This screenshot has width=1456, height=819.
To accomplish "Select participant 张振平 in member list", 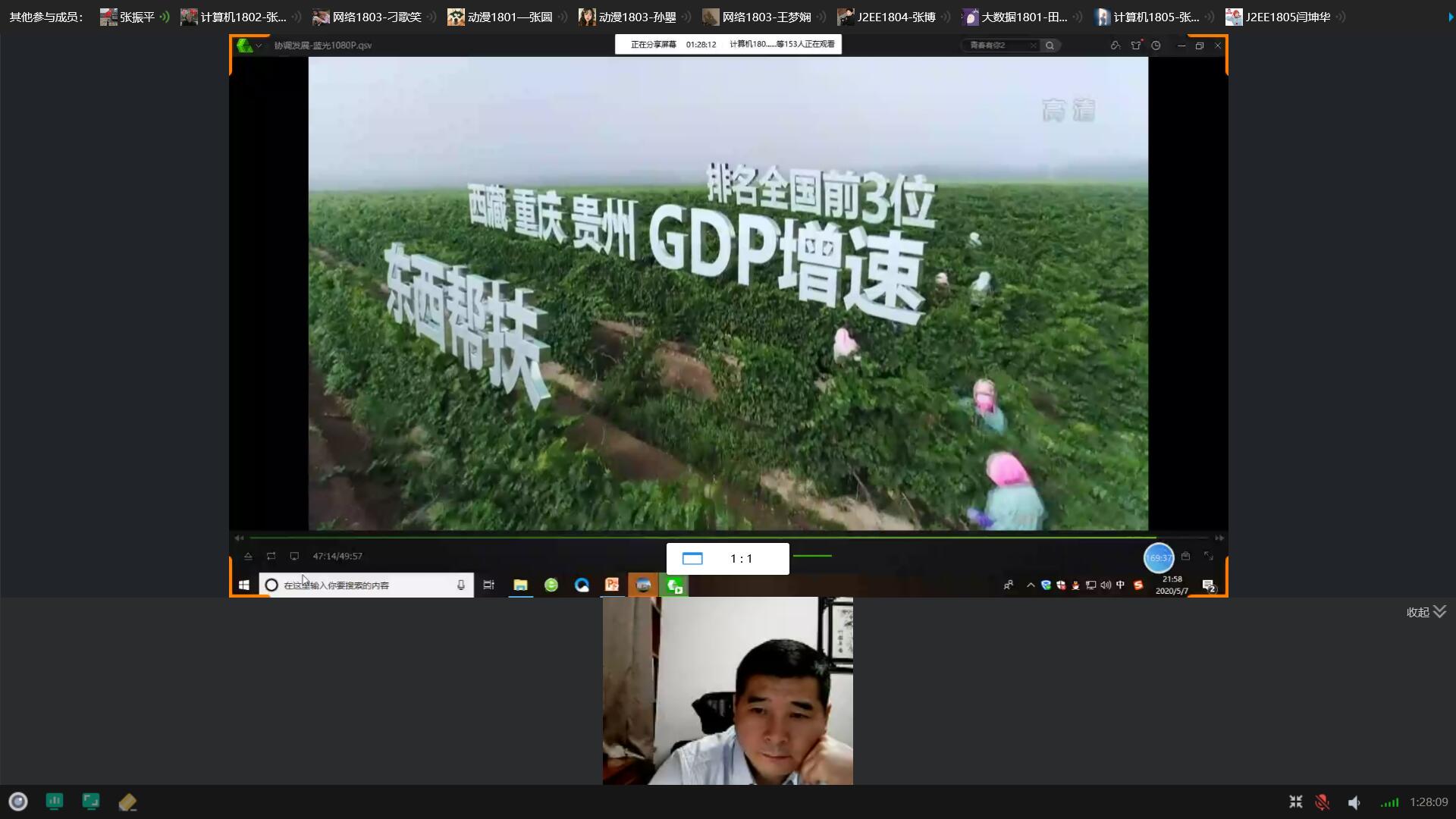I will pos(136,17).
